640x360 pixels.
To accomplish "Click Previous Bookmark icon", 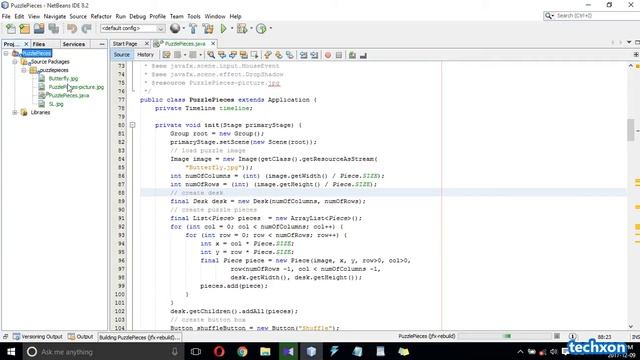I will click(x=268, y=55).
